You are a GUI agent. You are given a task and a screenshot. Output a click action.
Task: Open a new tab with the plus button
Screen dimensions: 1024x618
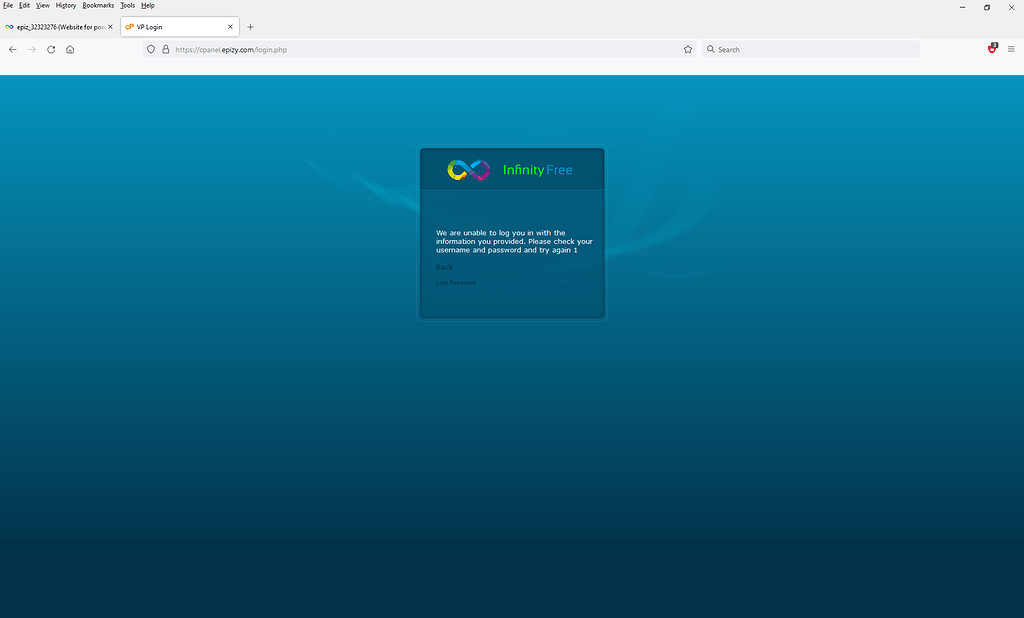click(x=250, y=27)
